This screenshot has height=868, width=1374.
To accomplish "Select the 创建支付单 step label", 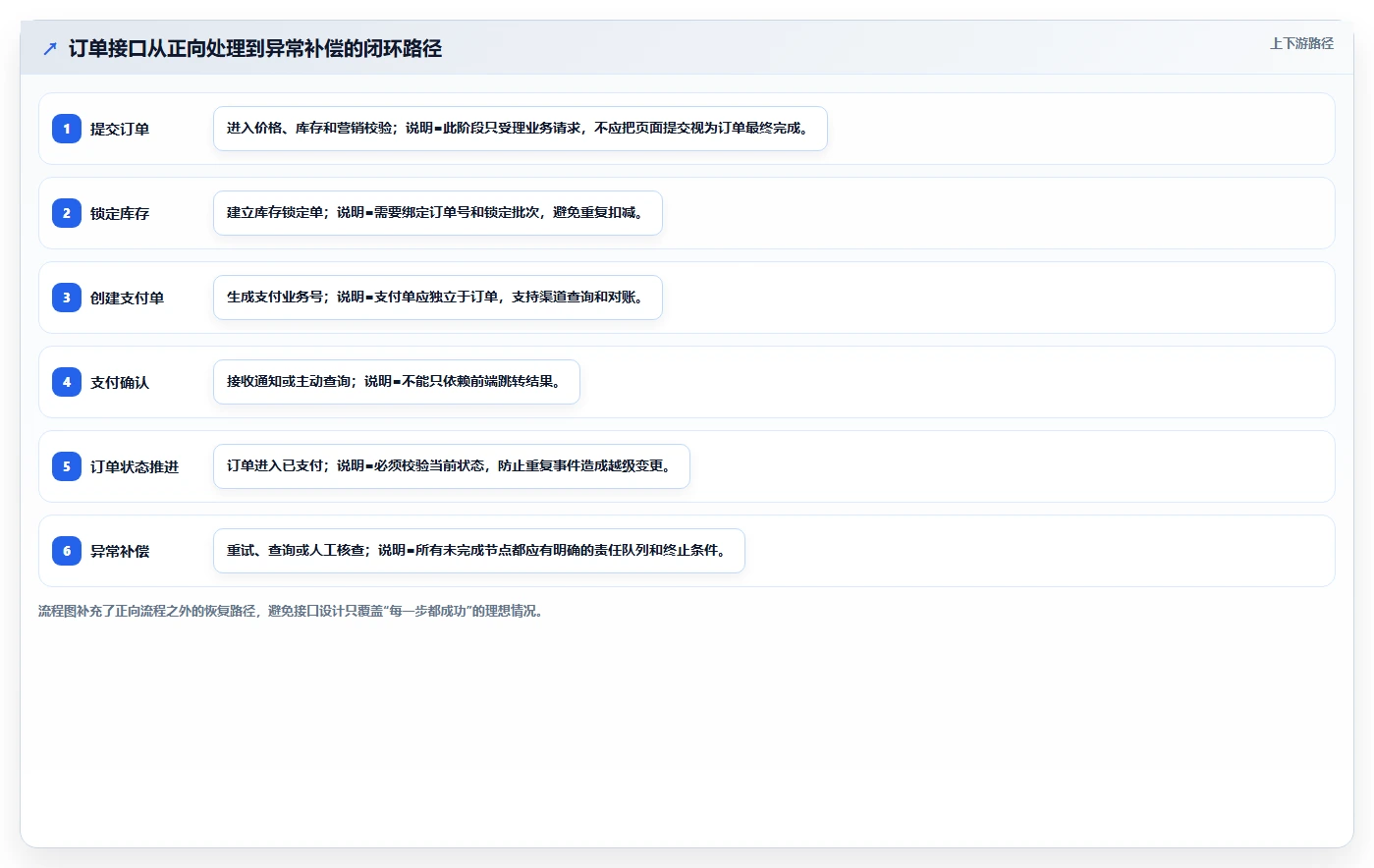I will coord(127,298).
